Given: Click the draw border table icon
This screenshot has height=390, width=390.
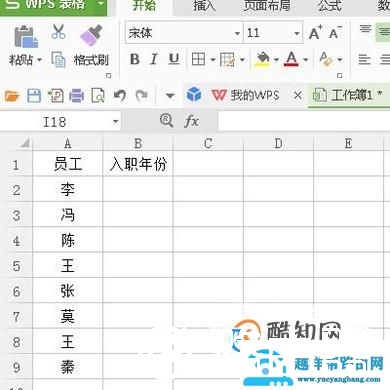Looking at the screenshot, I should point(227,60).
